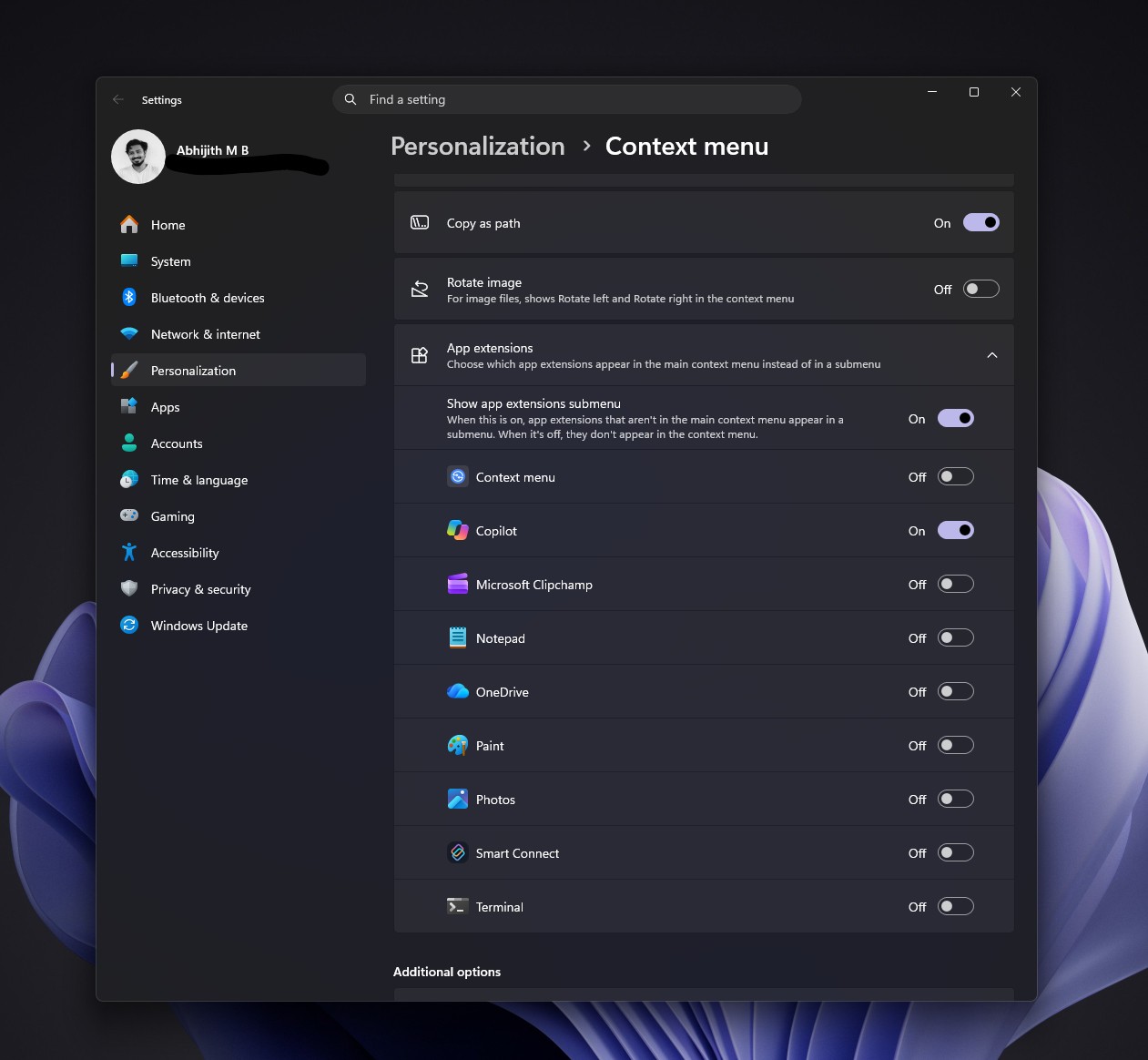Viewport: 1148px width, 1060px height.
Task: Open Network & internet settings
Action: click(239, 333)
